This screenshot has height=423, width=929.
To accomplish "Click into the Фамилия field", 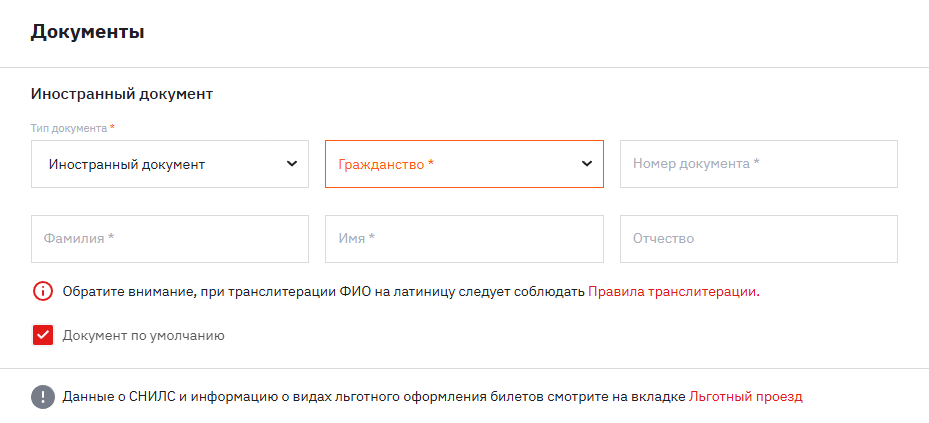I will (x=169, y=239).
